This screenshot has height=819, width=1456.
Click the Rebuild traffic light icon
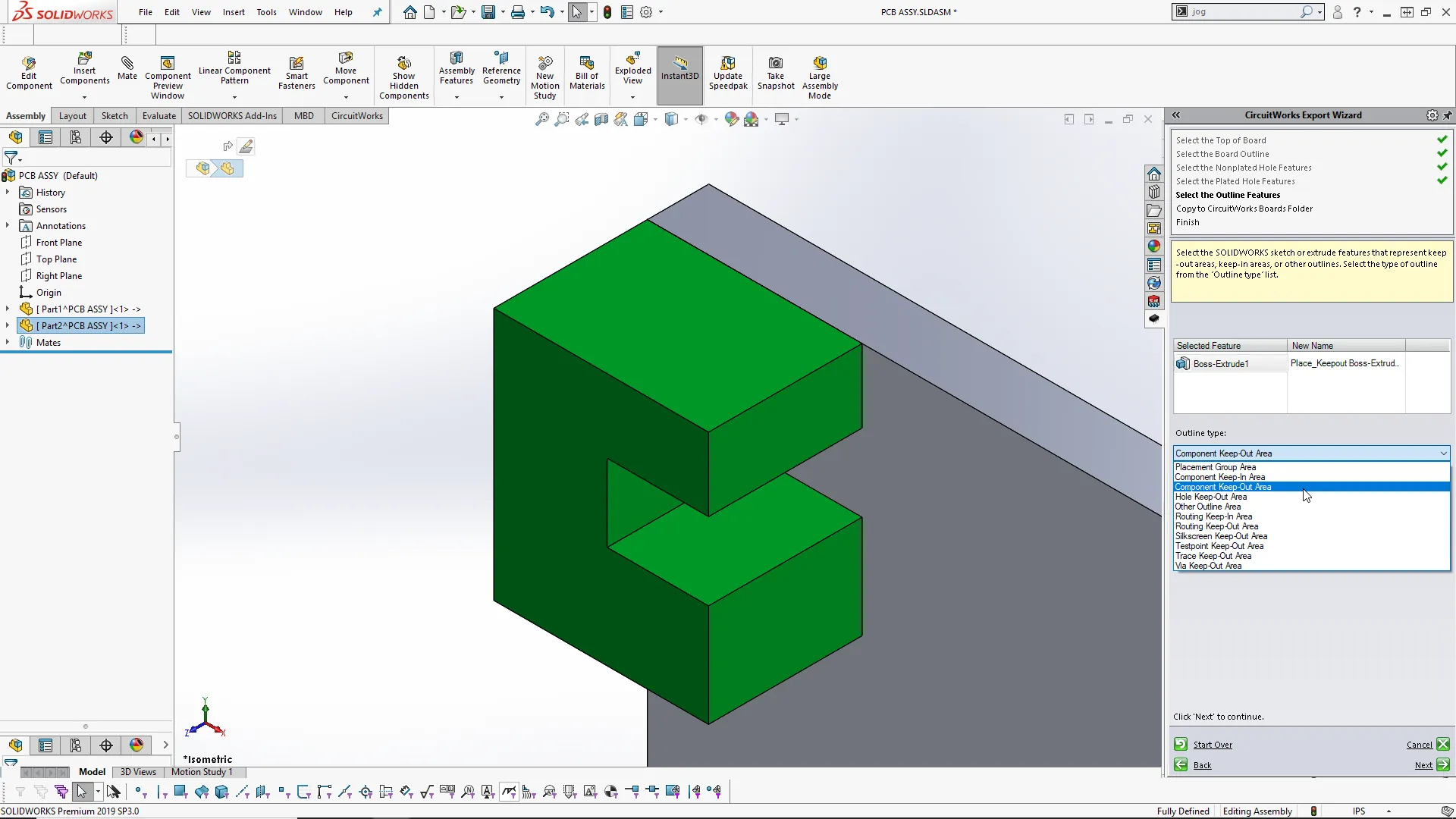click(x=607, y=12)
